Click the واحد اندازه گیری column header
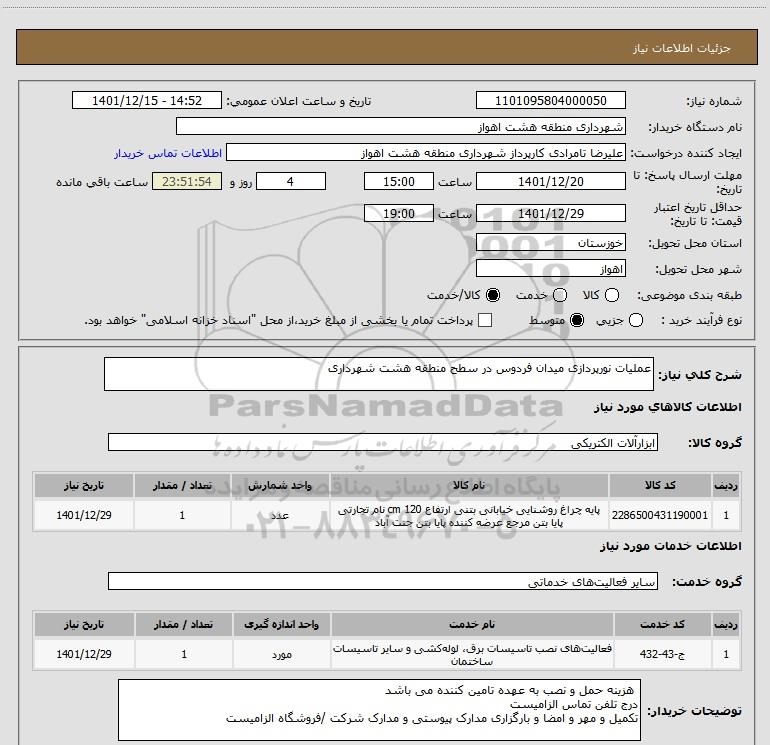The height and width of the screenshot is (745, 770). click(282, 624)
